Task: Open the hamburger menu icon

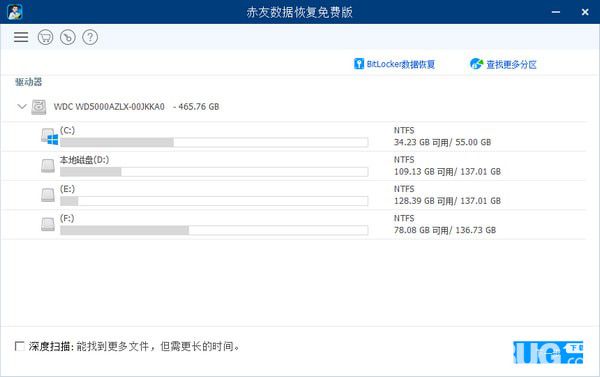Action: coord(21,37)
